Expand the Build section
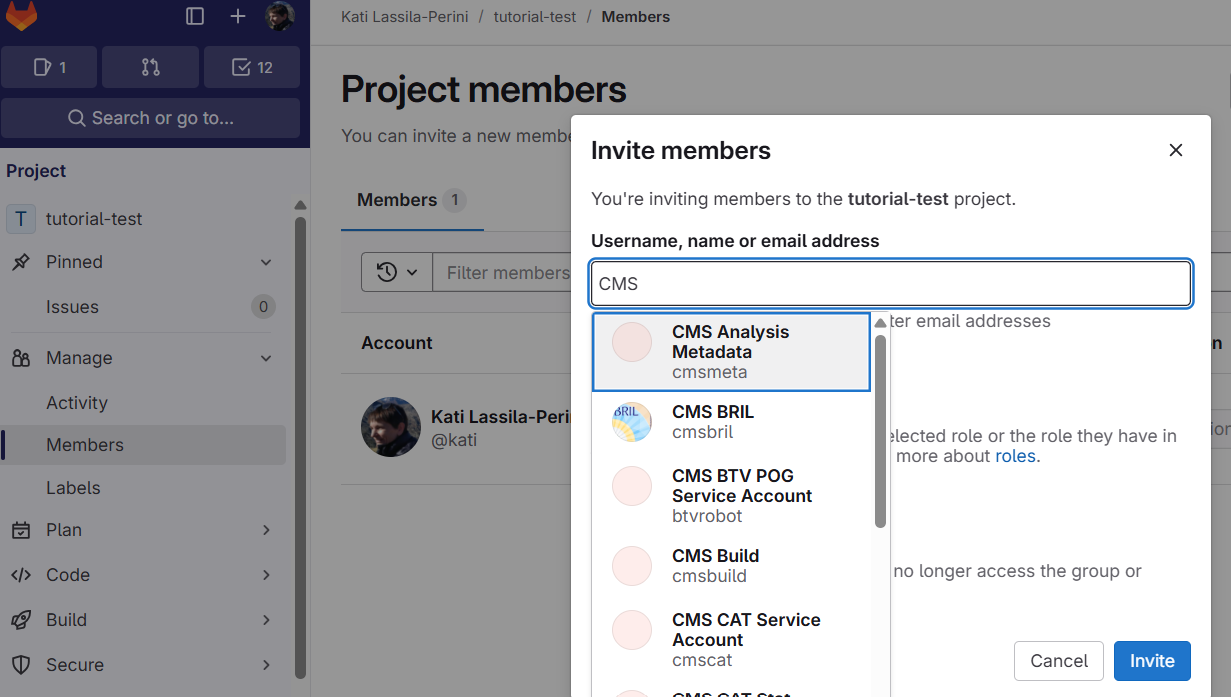Screen dimensions: 1231x697 (x=266, y=620)
